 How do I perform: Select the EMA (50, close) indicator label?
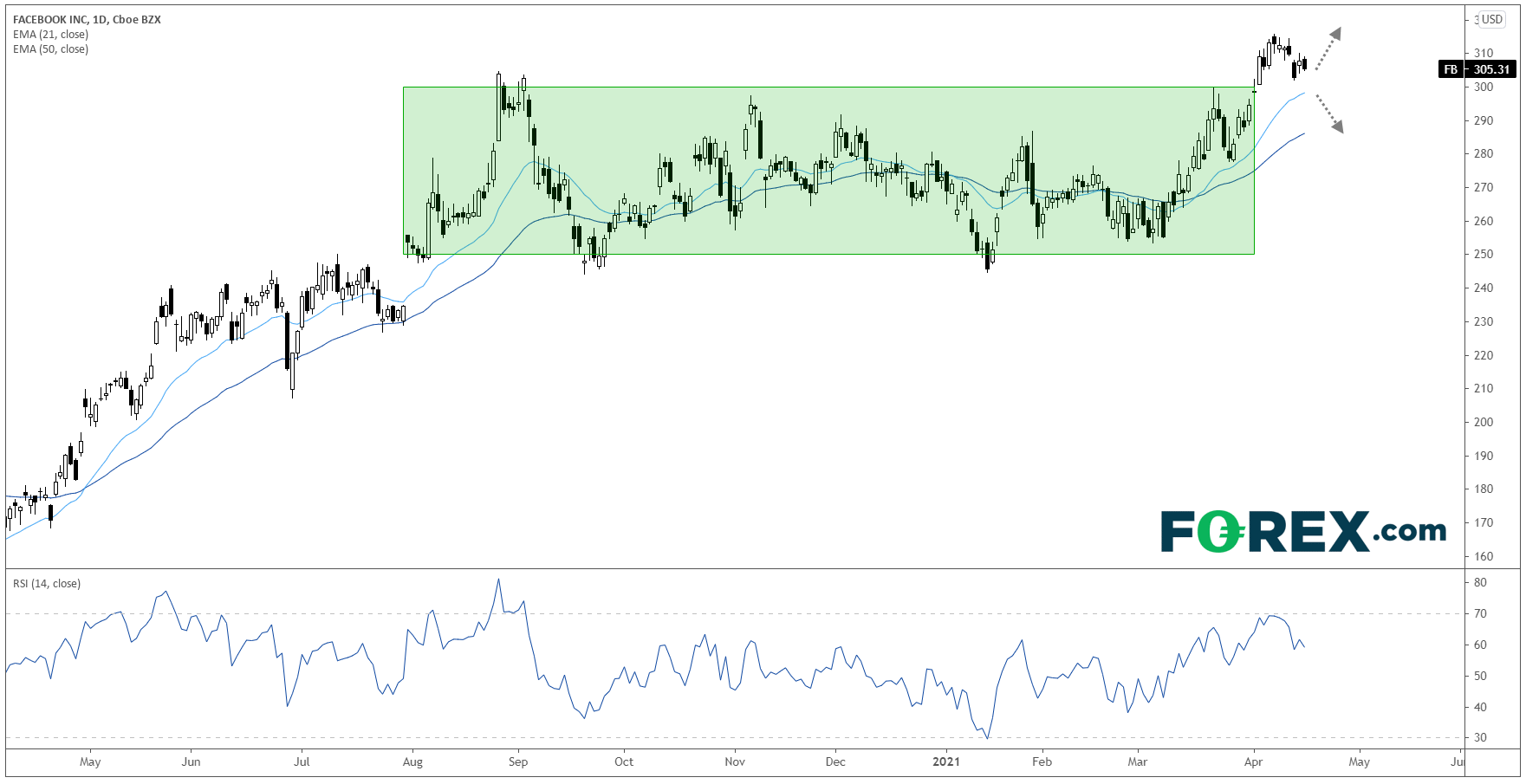[50, 49]
